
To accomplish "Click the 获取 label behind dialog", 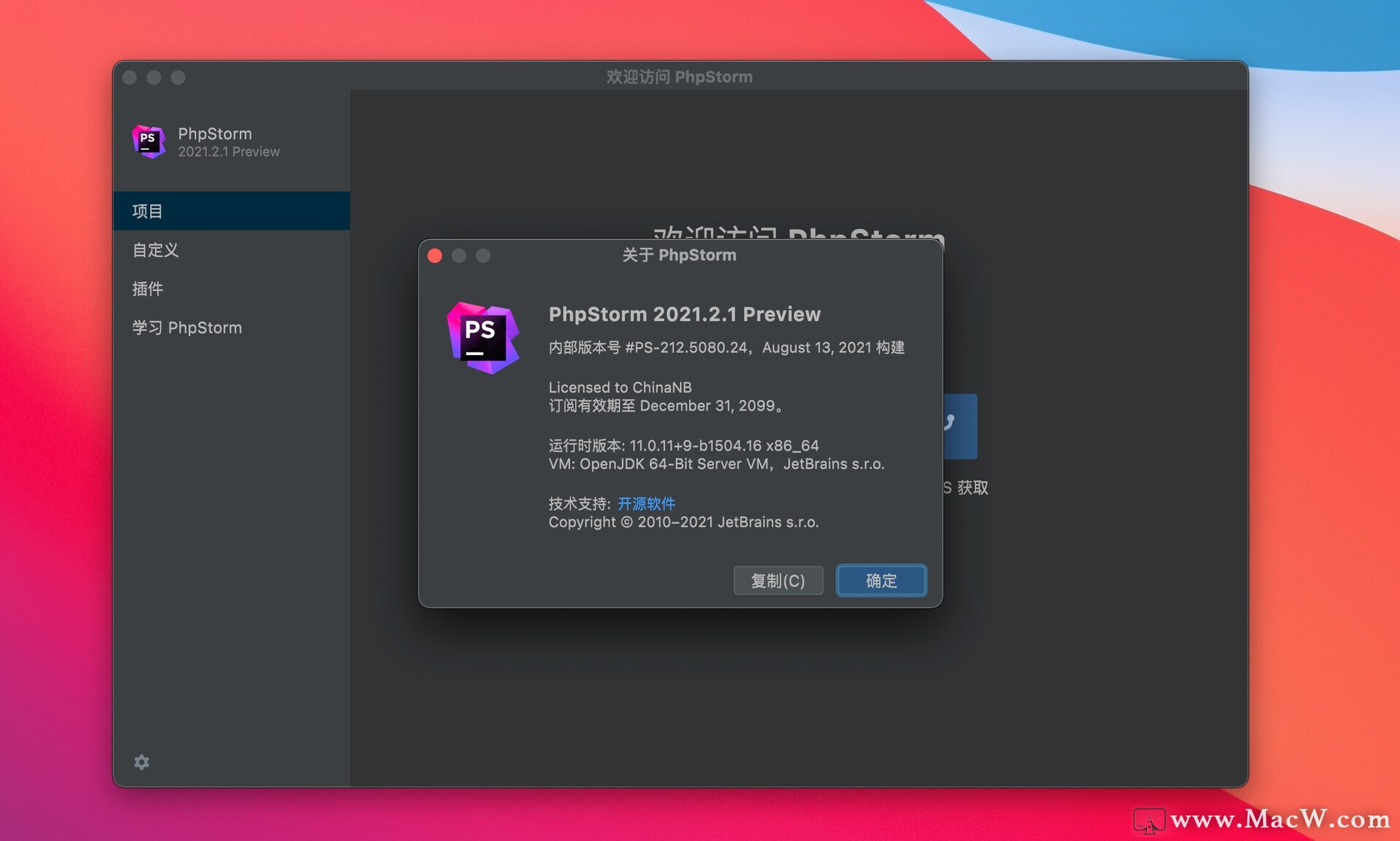I will tap(972, 487).
